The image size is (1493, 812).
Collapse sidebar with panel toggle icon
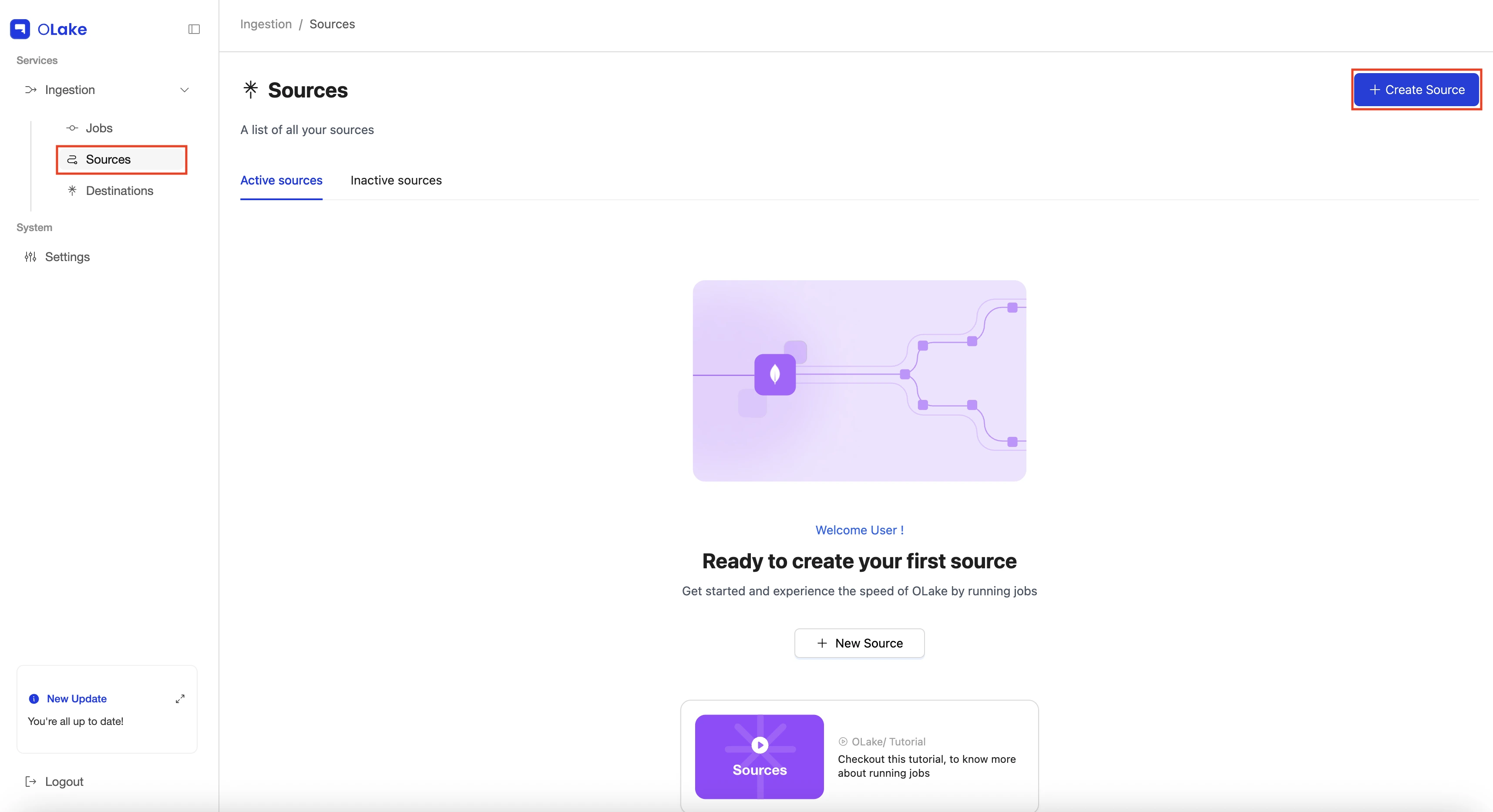point(194,29)
